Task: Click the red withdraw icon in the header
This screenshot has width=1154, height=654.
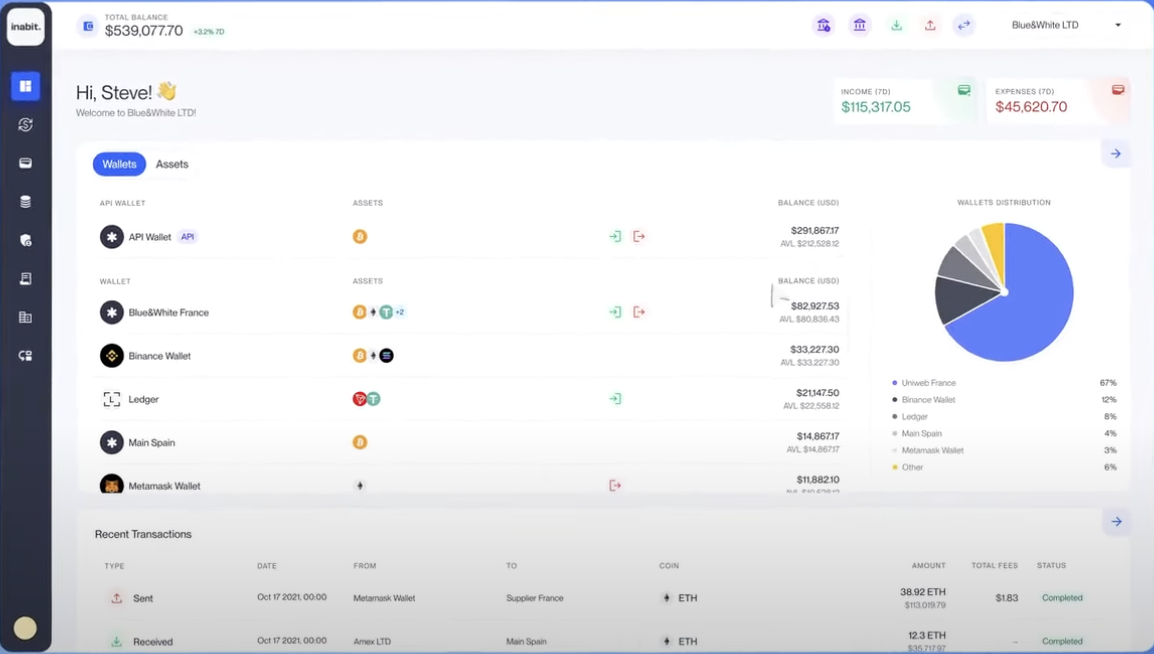Action: [x=930, y=25]
